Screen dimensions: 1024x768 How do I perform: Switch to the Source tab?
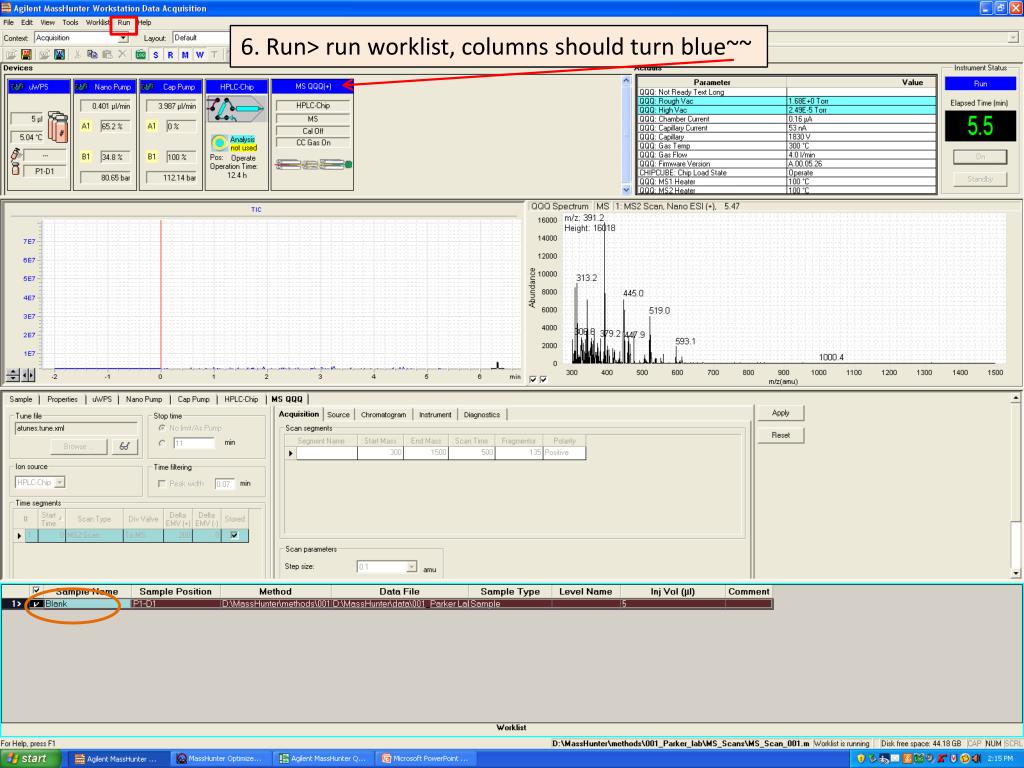(x=338, y=415)
